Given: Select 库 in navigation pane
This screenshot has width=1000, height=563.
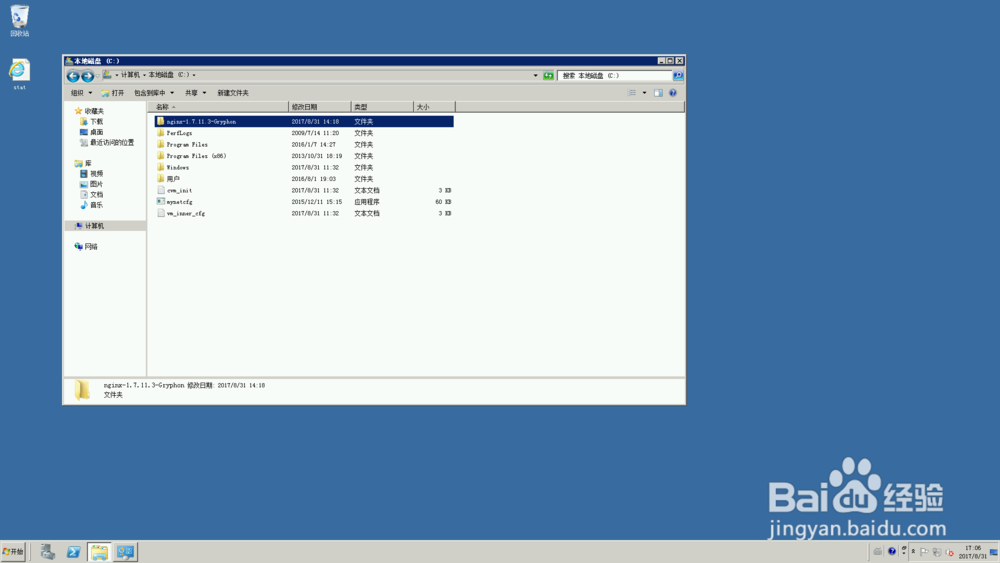Looking at the screenshot, I should coord(83,163).
